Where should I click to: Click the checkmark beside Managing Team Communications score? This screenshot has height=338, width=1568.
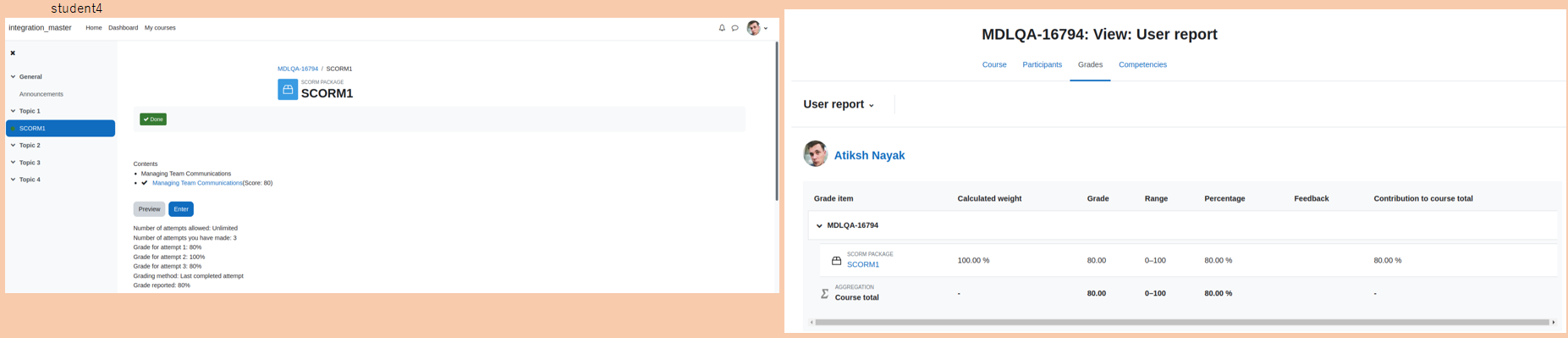[x=145, y=183]
